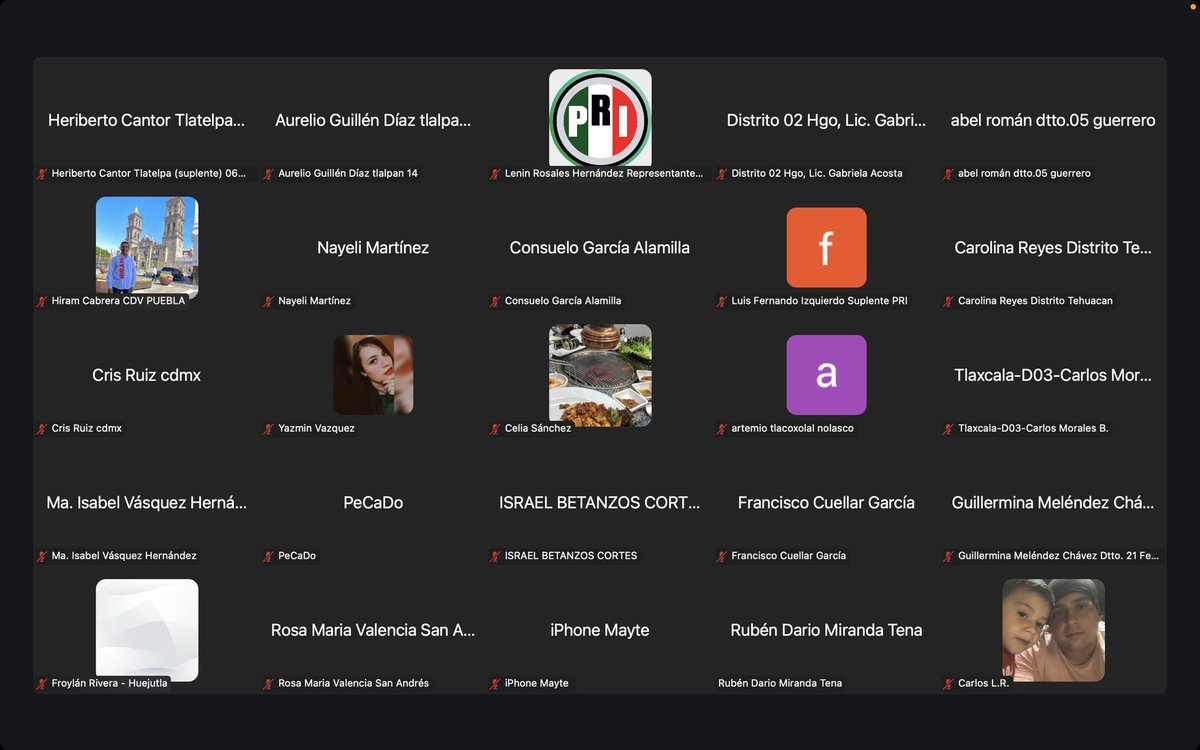This screenshot has width=1200, height=750.
Task: Click muted mic icon for Lenin Rosales Hernández
Action: 495,174
